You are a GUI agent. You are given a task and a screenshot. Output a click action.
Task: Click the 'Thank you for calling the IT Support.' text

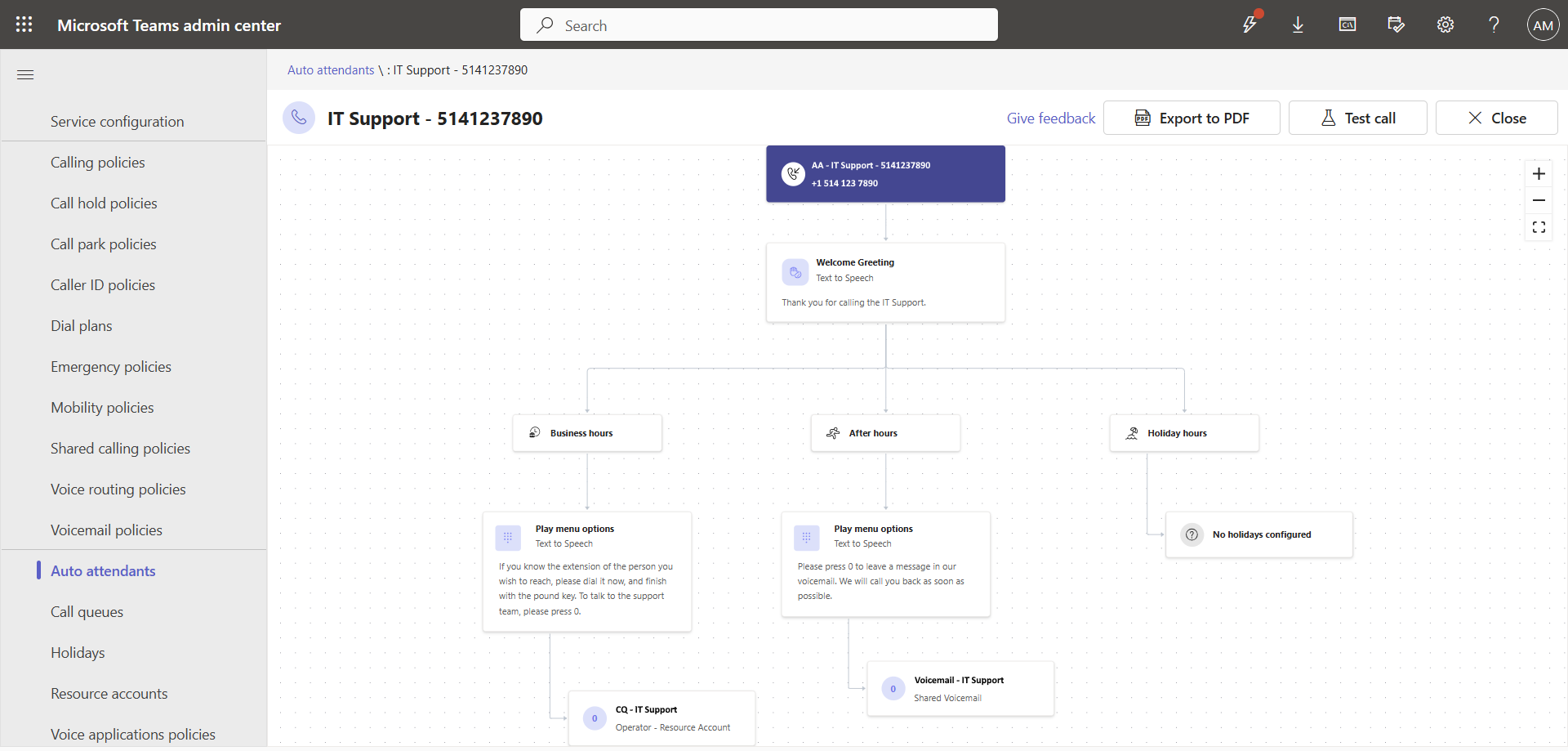[x=853, y=302]
